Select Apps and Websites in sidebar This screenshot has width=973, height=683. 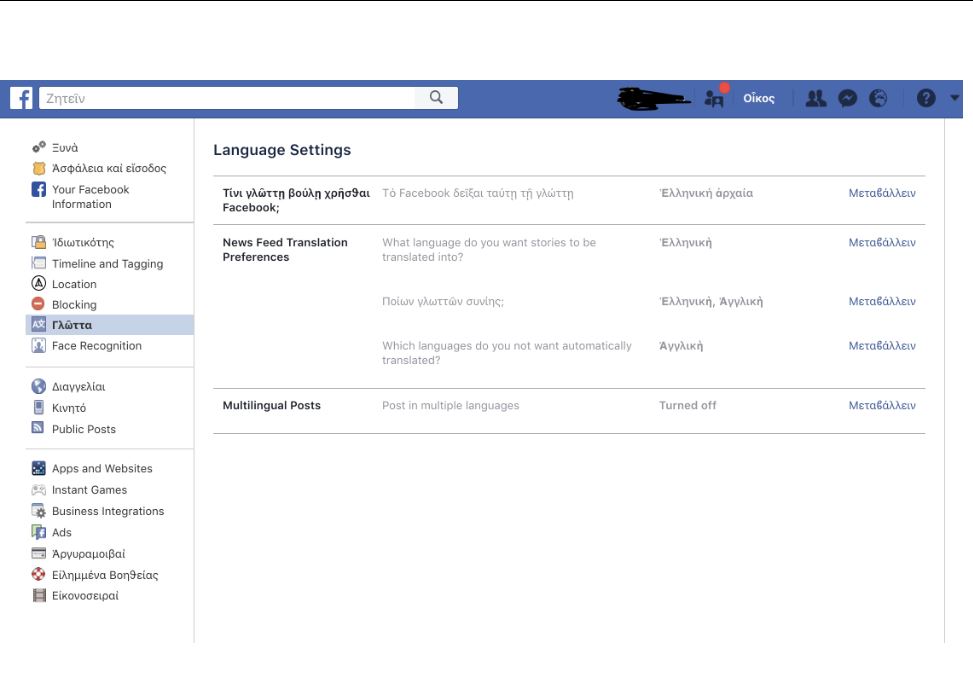pos(102,468)
